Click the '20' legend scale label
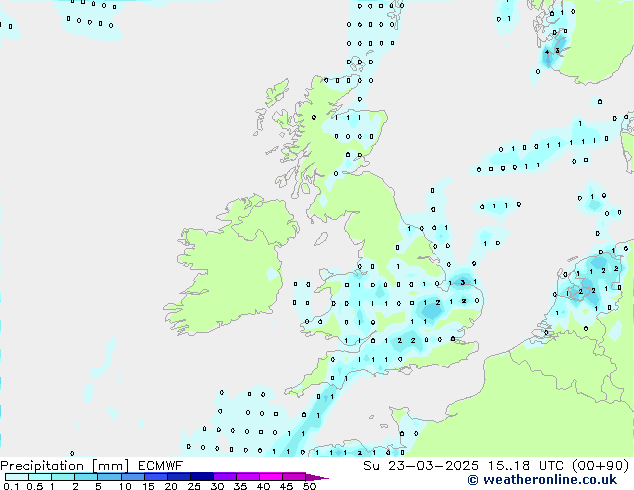This screenshot has height=490, width=634. (171, 486)
